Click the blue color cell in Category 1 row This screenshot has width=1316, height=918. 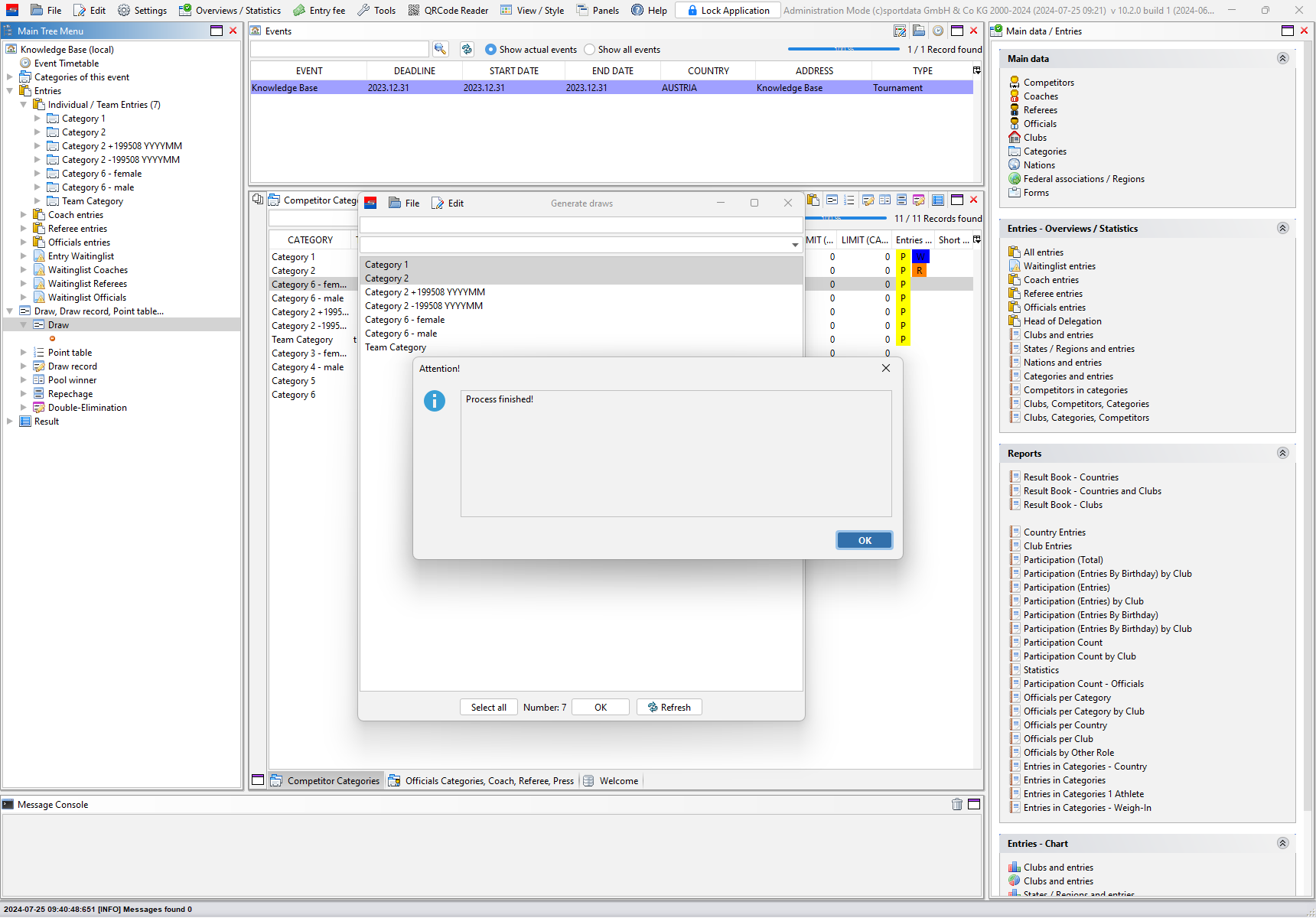click(x=920, y=257)
